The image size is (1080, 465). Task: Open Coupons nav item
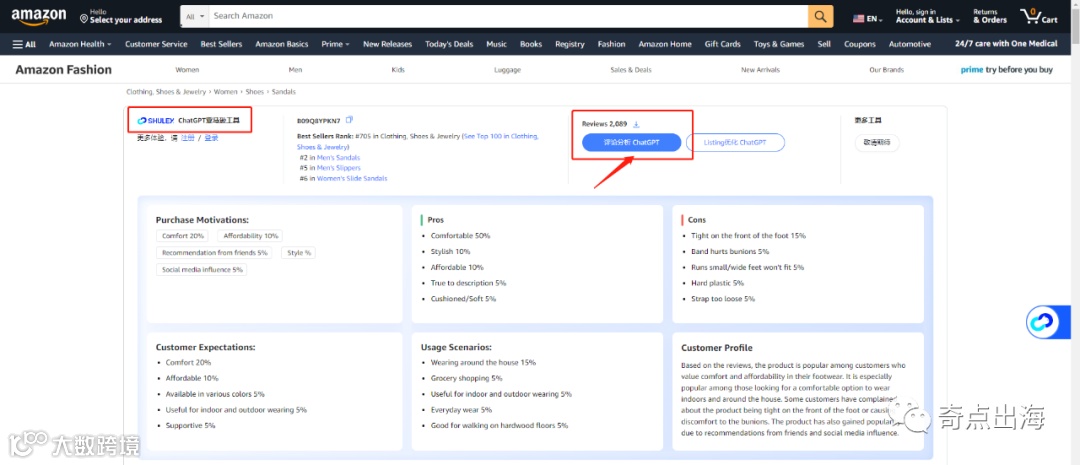(860, 44)
